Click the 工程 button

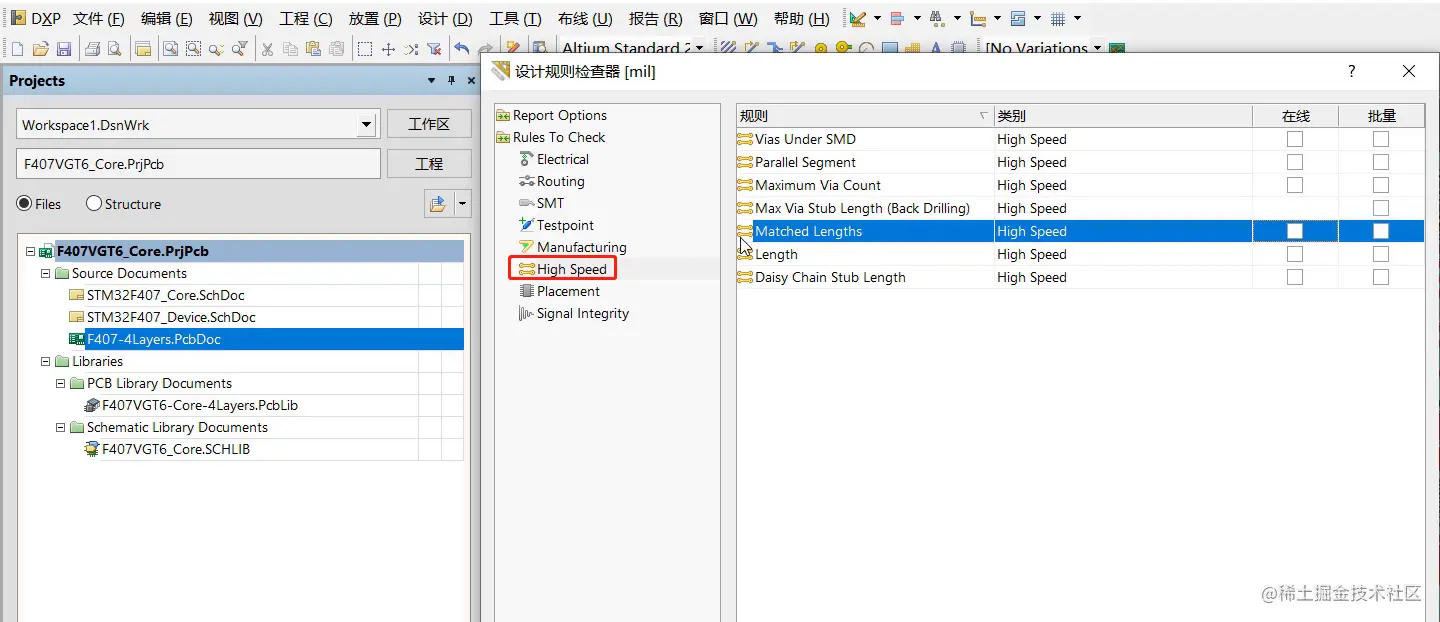[x=429, y=164]
